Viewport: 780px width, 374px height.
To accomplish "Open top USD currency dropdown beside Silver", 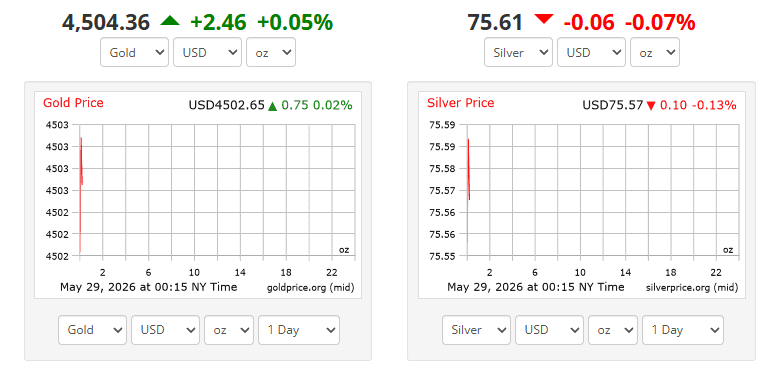I will click(591, 52).
